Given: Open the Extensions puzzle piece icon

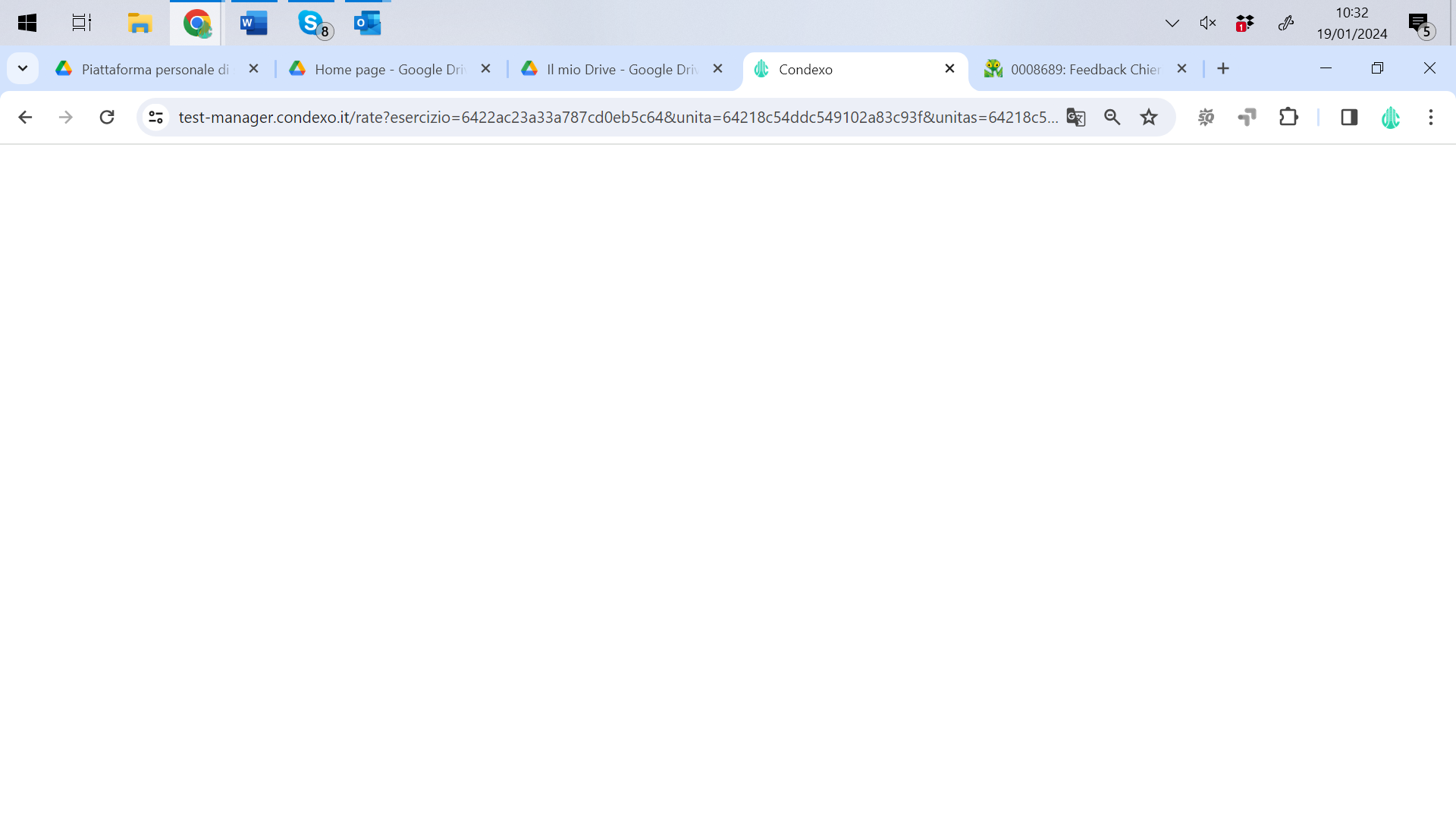Looking at the screenshot, I should (1288, 117).
